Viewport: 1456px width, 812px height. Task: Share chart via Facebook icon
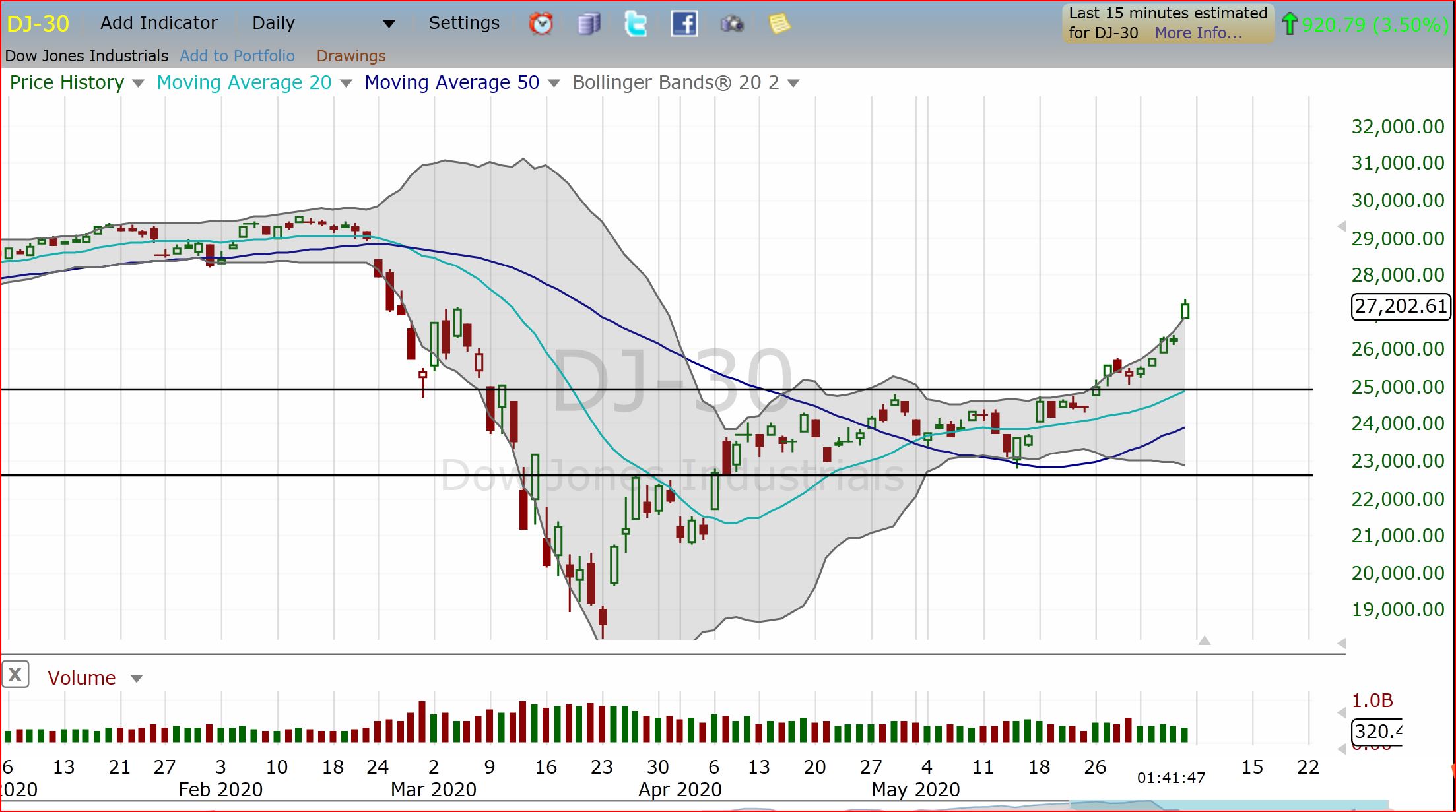coord(684,24)
